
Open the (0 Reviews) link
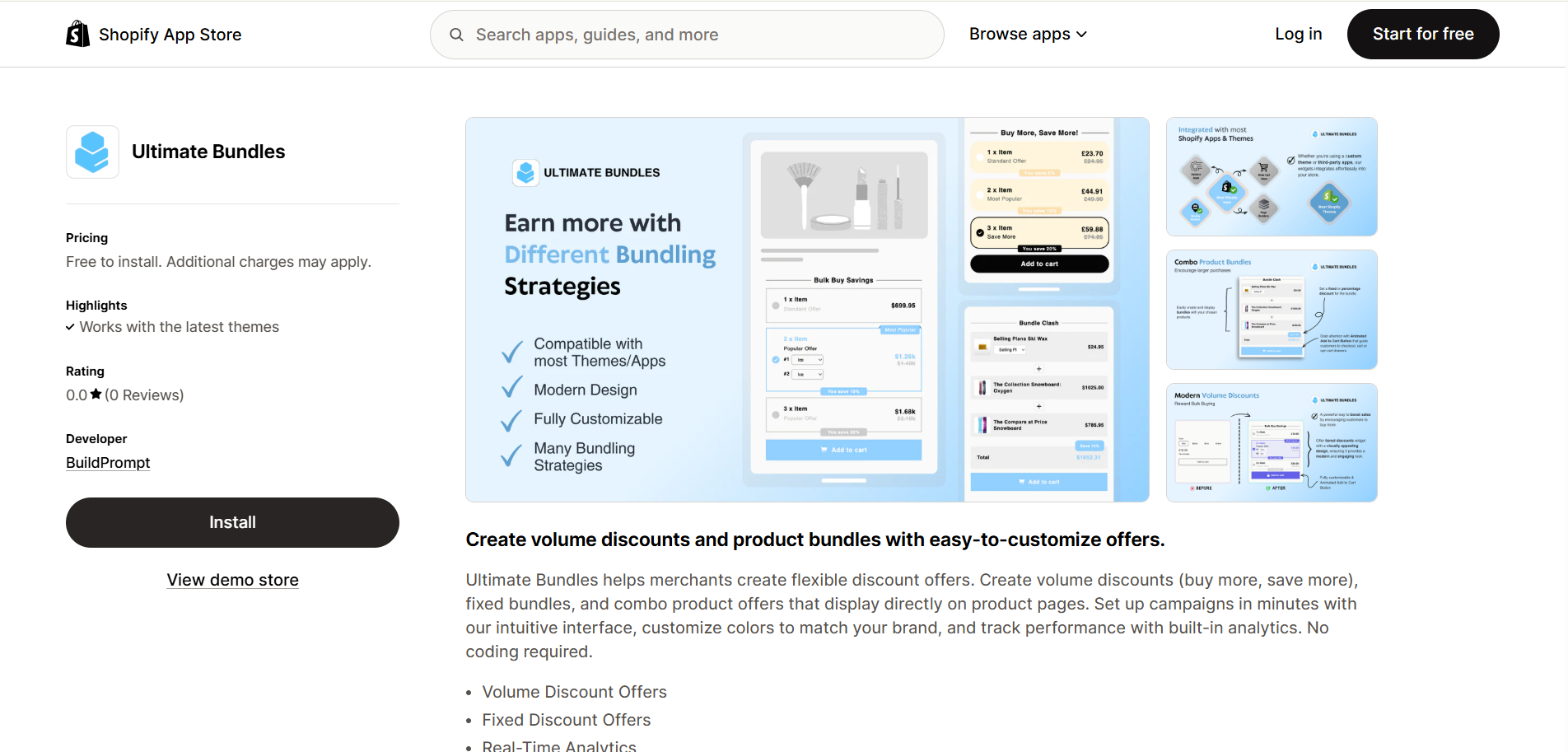point(144,395)
